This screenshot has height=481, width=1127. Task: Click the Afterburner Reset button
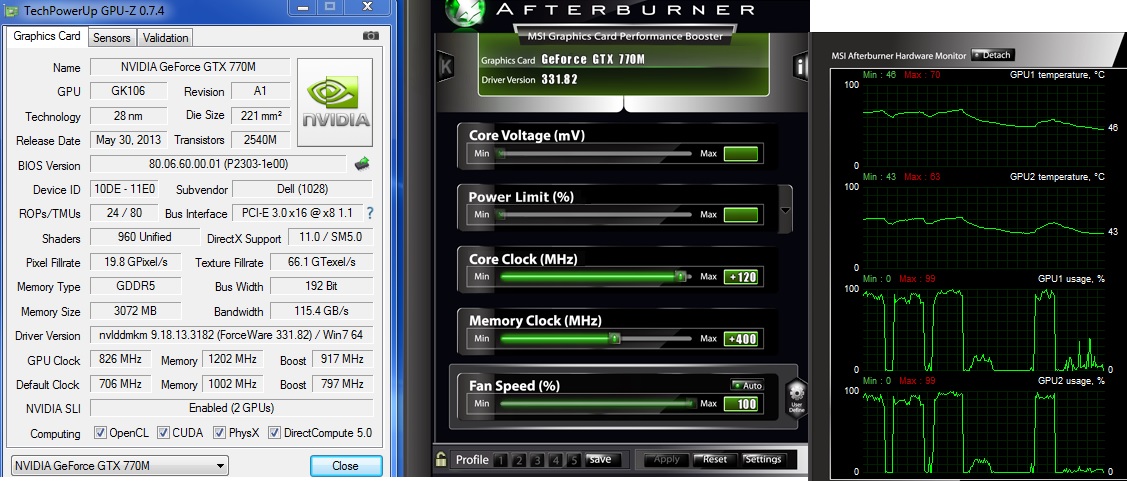point(713,459)
